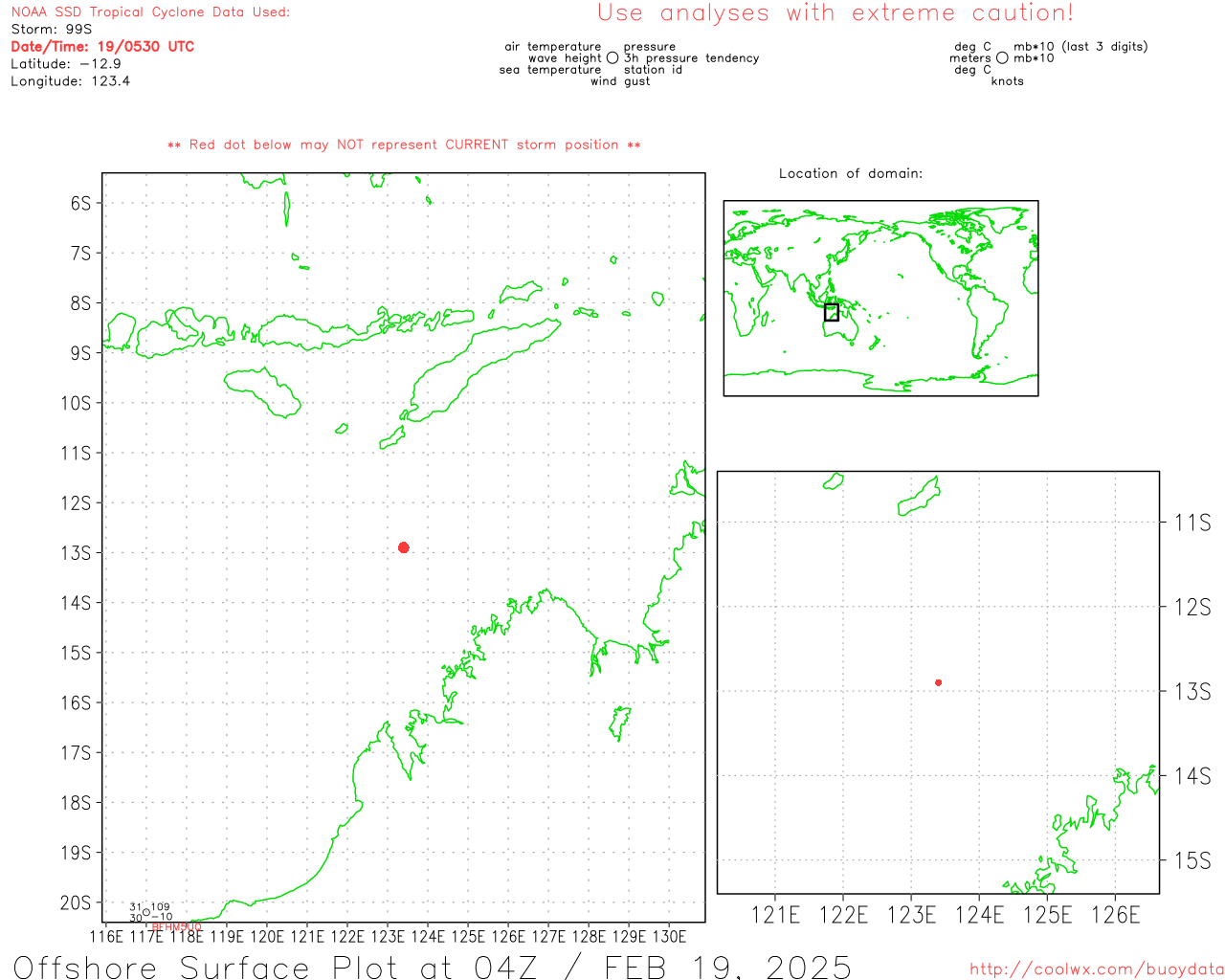
Task: Click the '130E' longitude label on main map
Action: tap(669, 936)
